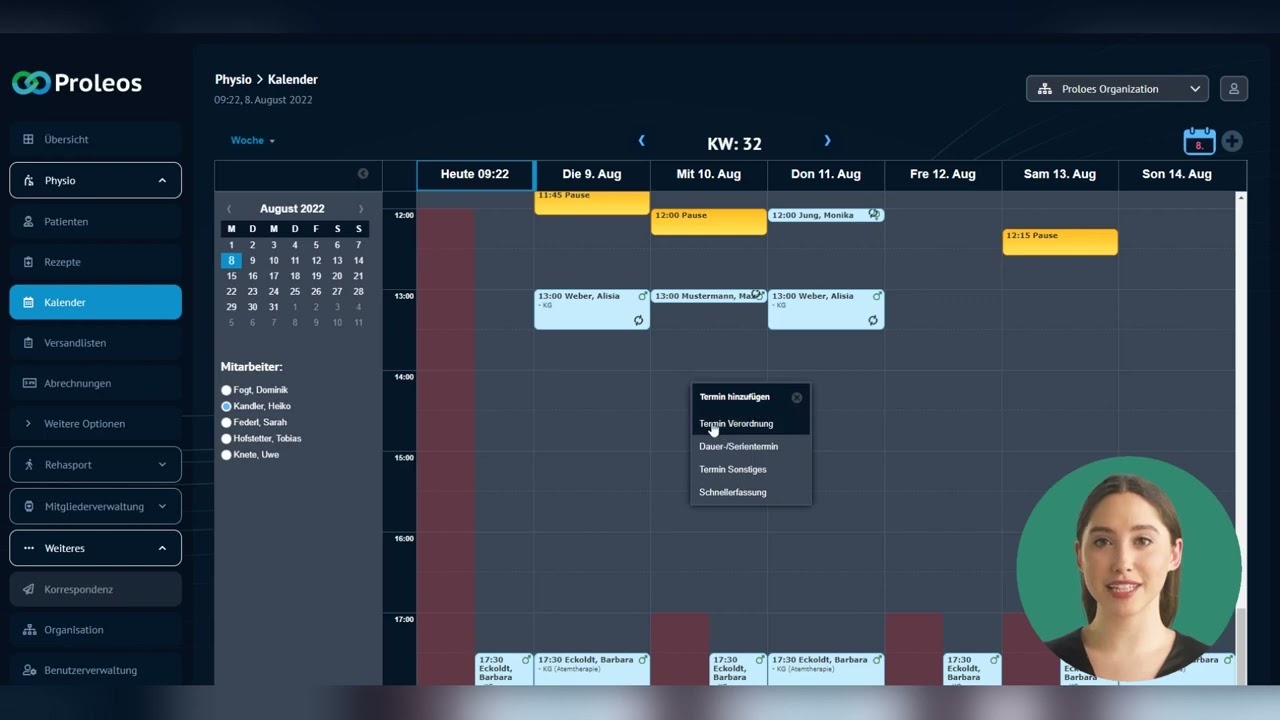The width and height of the screenshot is (1280, 720).
Task: Open Benutzerverwaltung in the sidebar
Action: [96, 671]
